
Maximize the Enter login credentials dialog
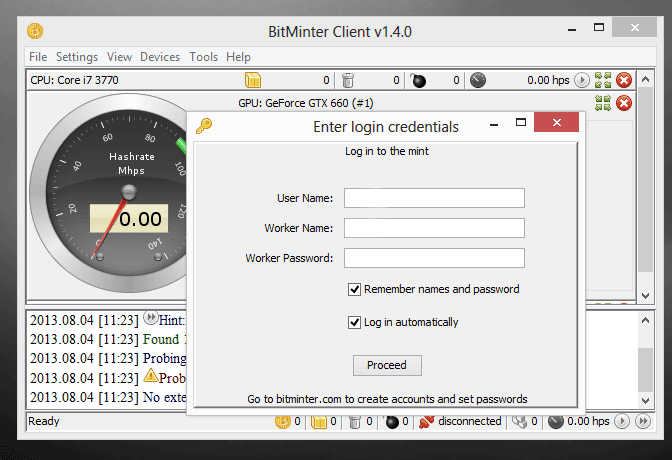[521, 123]
